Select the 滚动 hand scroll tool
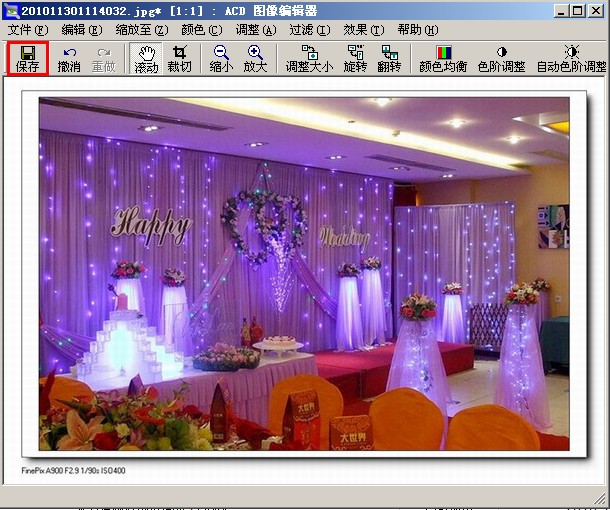The image size is (610, 510). (x=146, y=59)
